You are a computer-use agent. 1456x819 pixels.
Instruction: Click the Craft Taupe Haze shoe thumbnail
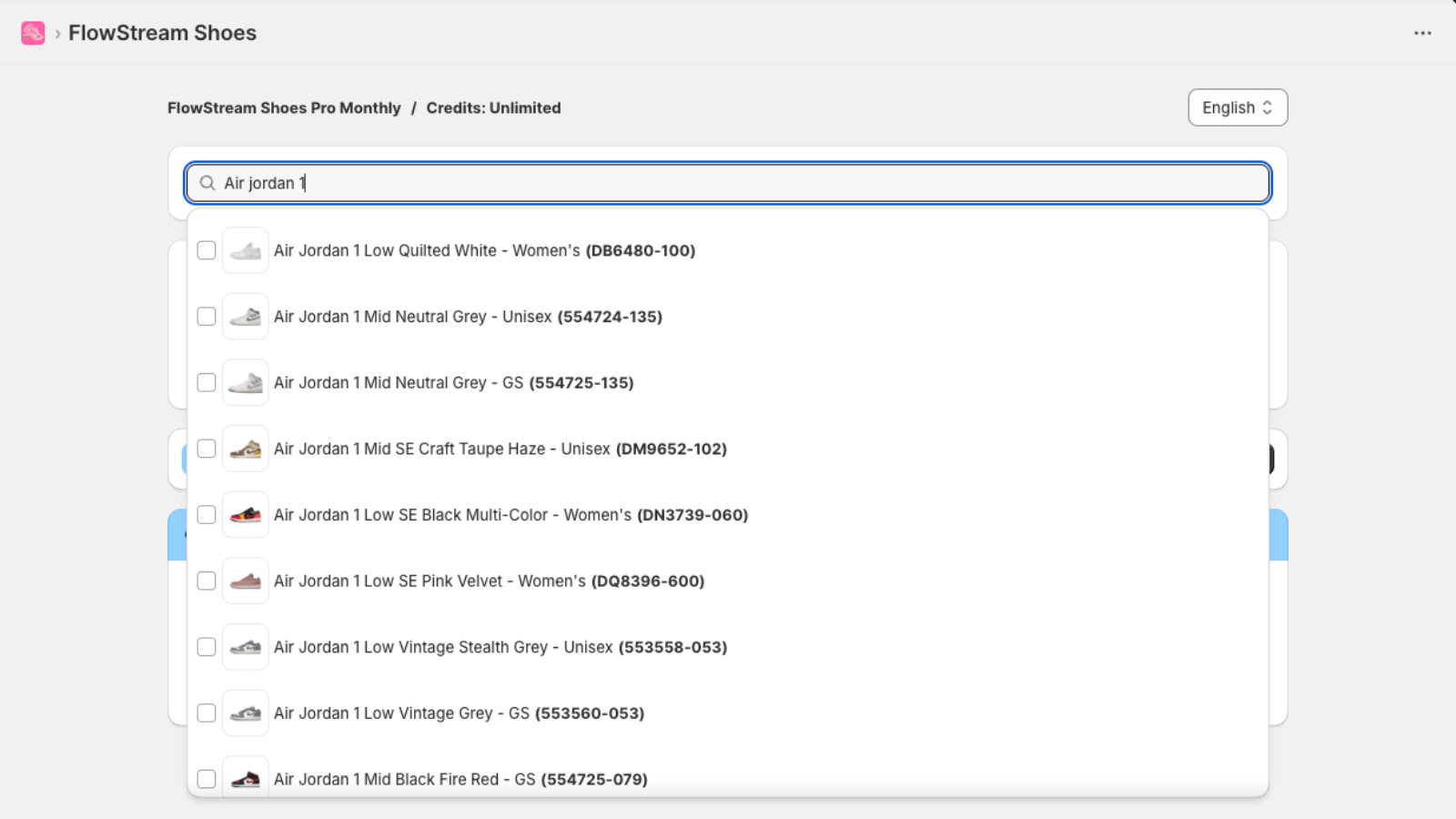pos(246,449)
